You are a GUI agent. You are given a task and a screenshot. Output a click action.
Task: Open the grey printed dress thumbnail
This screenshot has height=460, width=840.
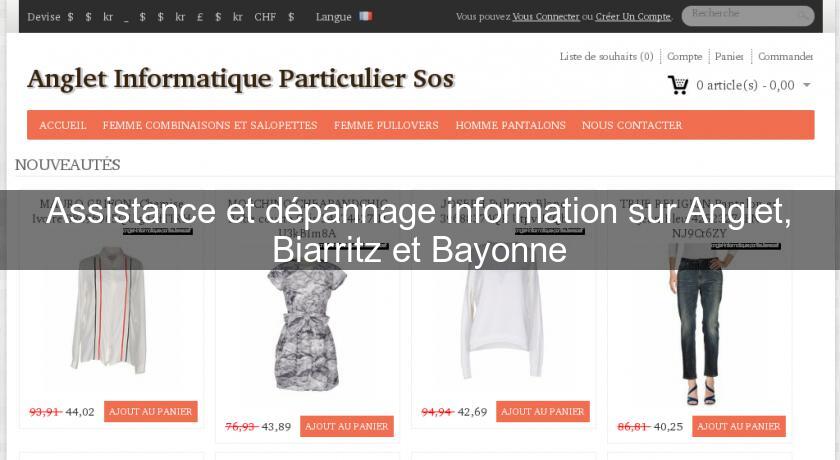click(x=308, y=324)
